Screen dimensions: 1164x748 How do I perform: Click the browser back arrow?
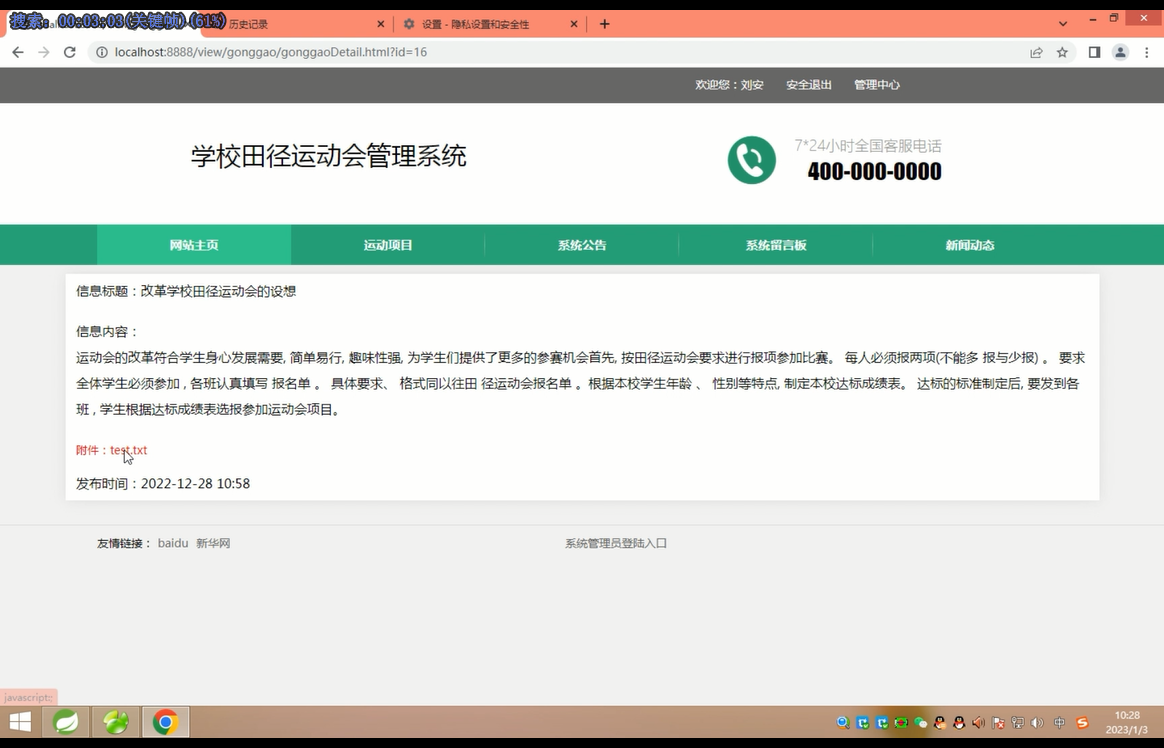point(17,52)
